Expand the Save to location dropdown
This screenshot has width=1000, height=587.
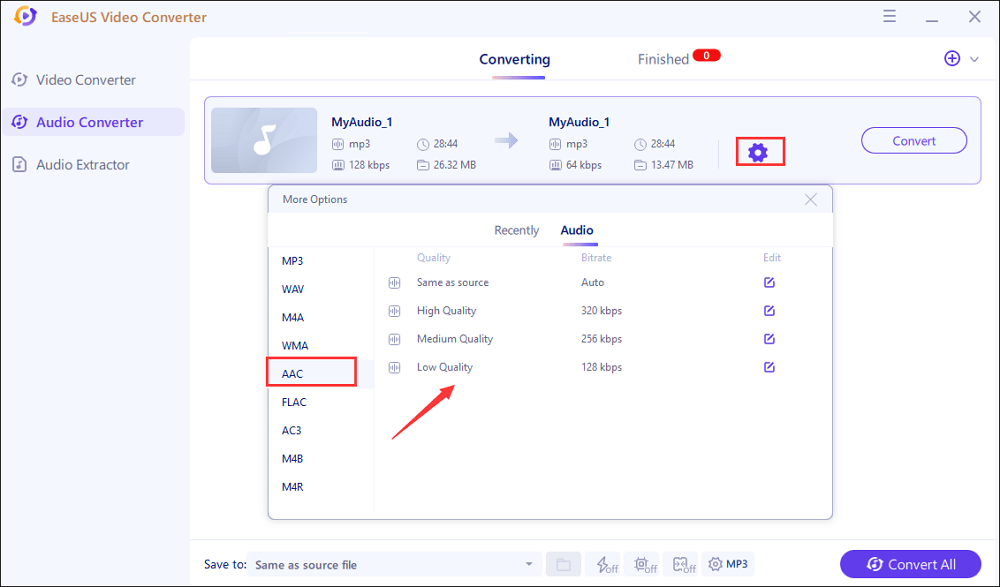point(529,565)
